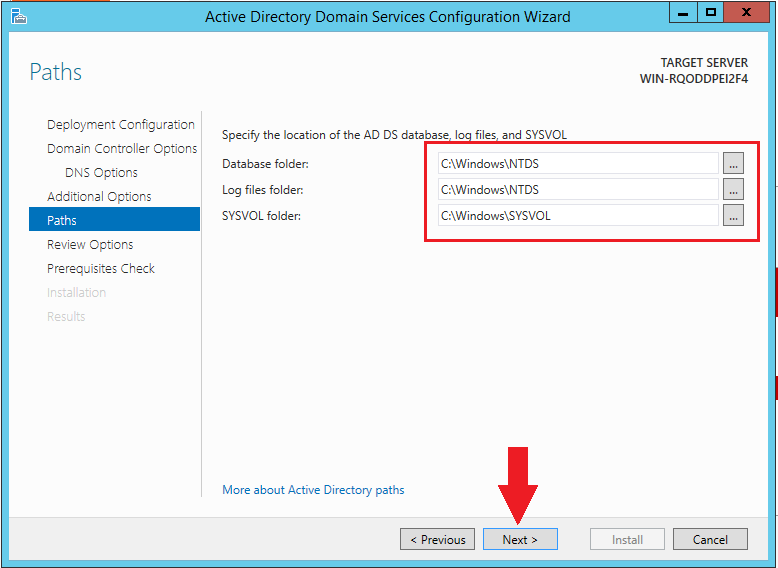Maximize the configuration wizard window

click(711, 13)
